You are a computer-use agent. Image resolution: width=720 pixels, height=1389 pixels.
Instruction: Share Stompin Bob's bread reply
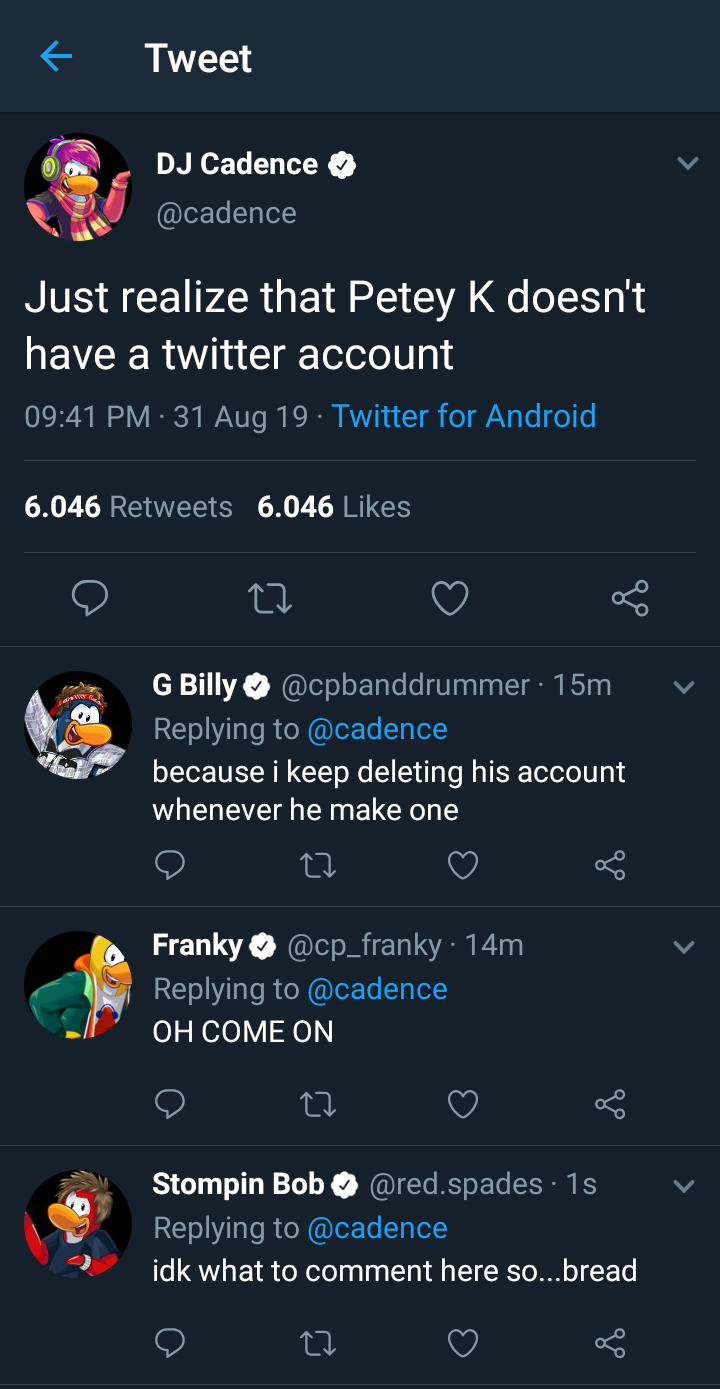tap(610, 1342)
